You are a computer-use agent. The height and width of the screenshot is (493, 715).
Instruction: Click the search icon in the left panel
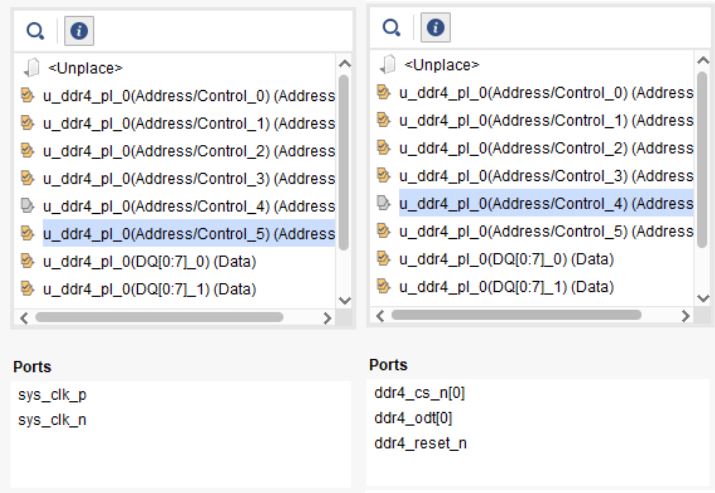[x=35, y=31]
